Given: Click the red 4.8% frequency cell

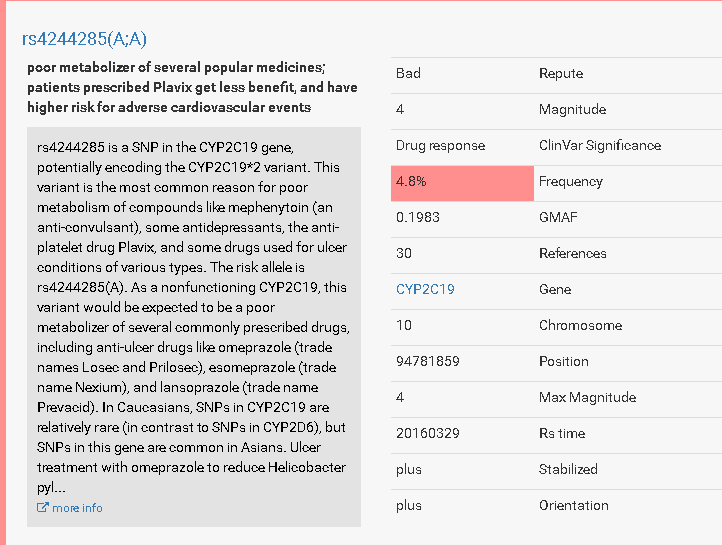Looking at the screenshot, I should (x=462, y=182).
